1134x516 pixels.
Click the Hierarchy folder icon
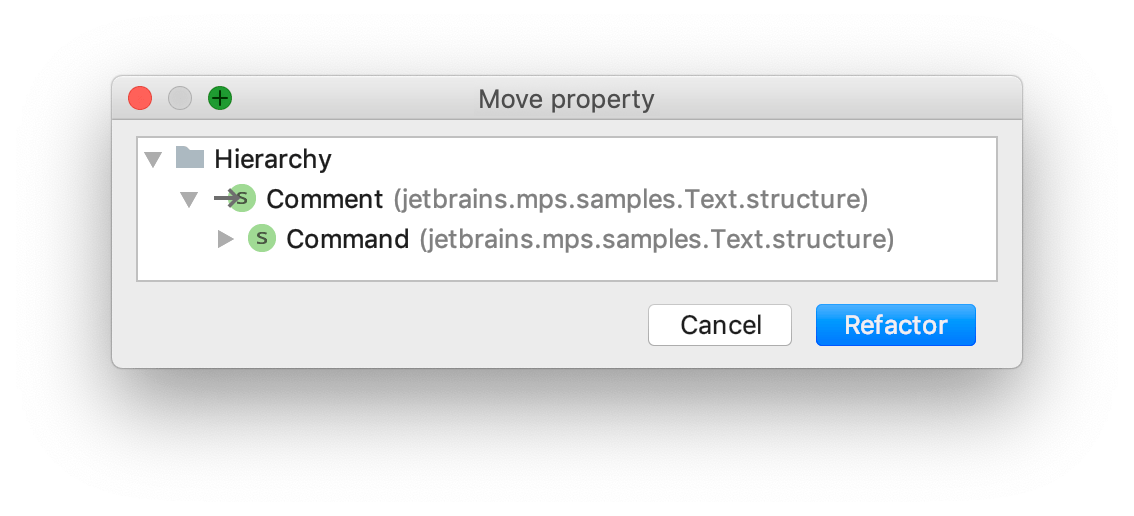tap(189, 158)
